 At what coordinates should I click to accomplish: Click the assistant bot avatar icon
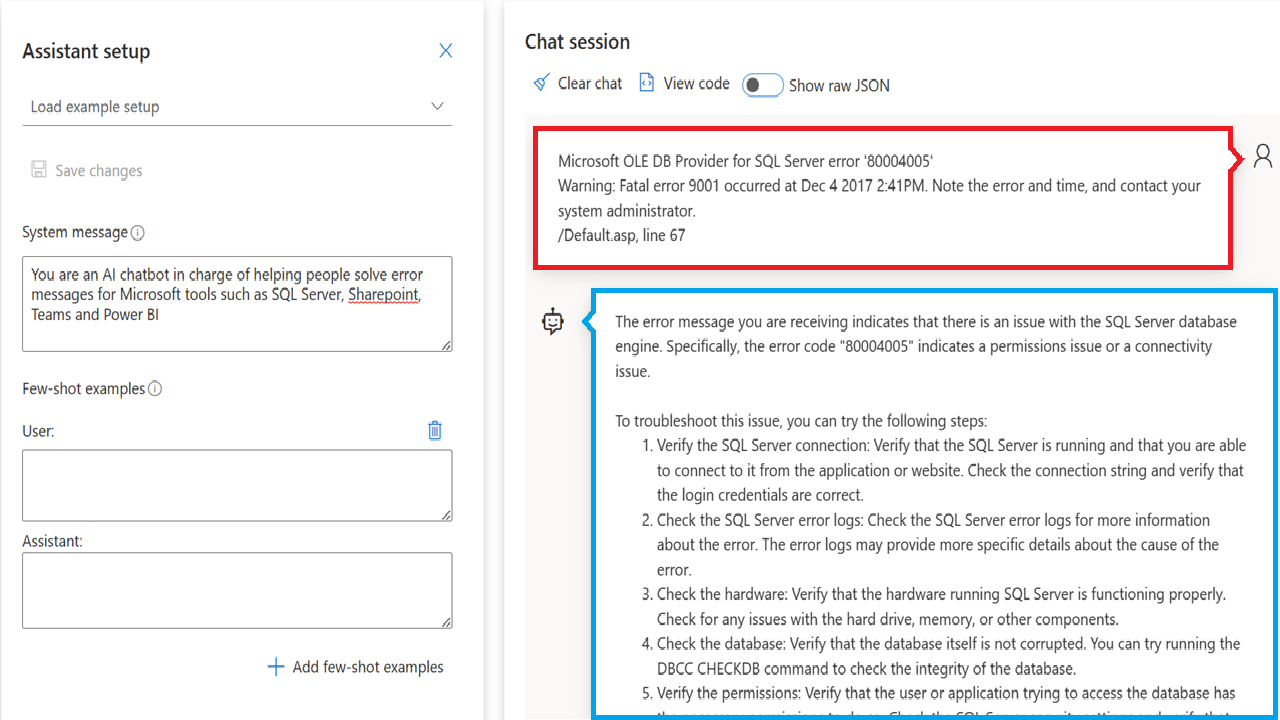pos(553,321)
